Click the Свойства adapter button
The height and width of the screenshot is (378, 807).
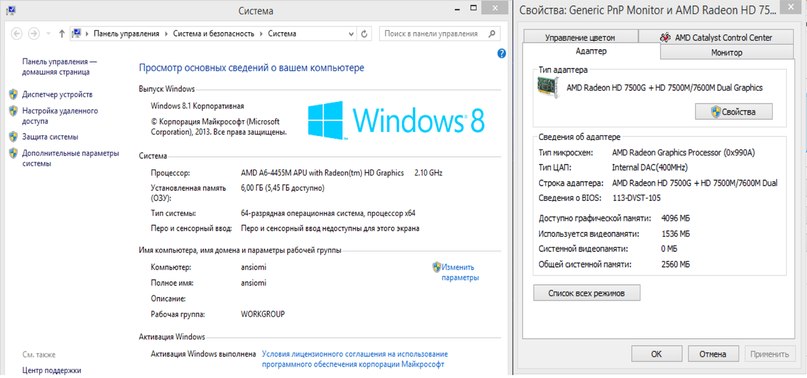[x=733, y=112]
